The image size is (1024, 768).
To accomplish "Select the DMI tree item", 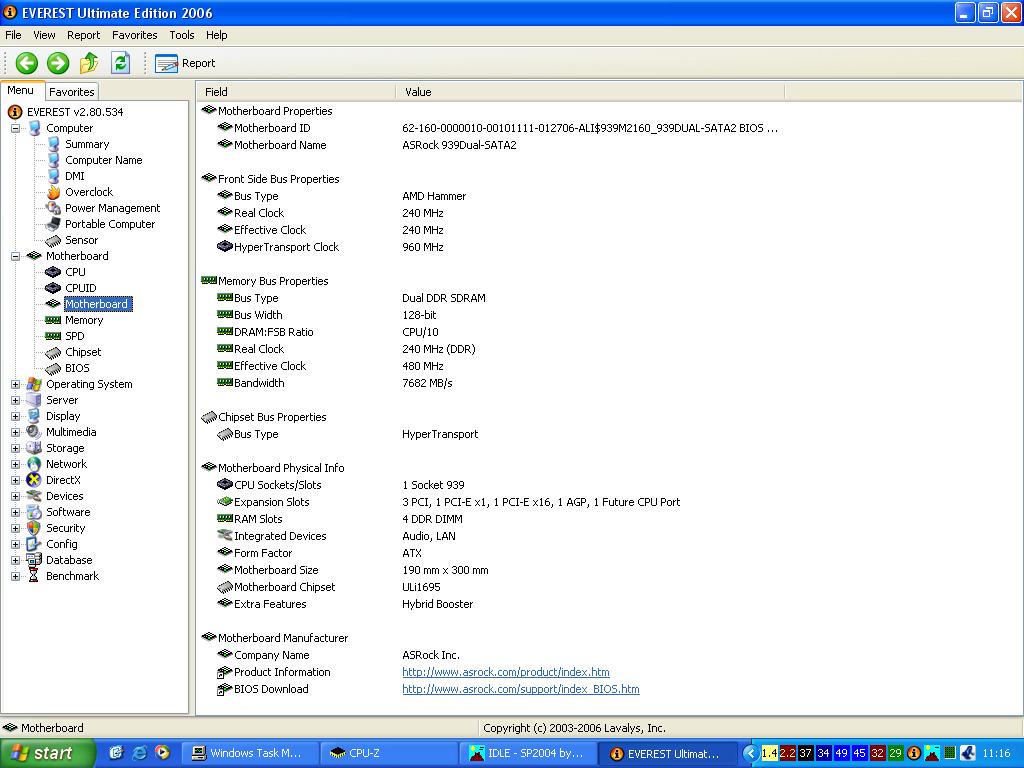I will (74, 176).
